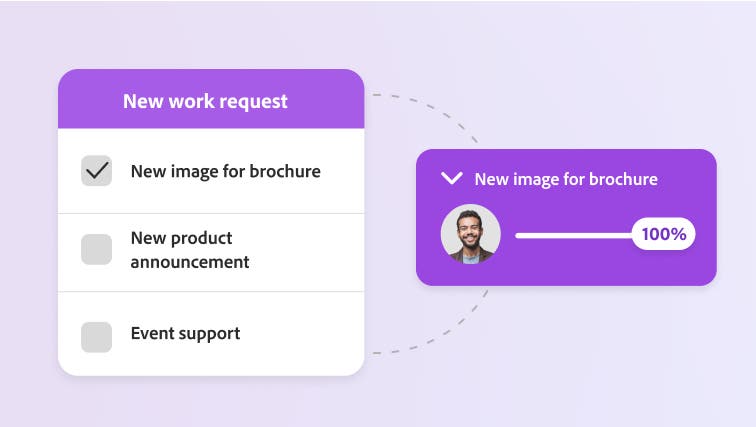The width and height of the screenshot is (756, 427).
Task: Click blank space right of first list label
Action: [x=342, y=171]
